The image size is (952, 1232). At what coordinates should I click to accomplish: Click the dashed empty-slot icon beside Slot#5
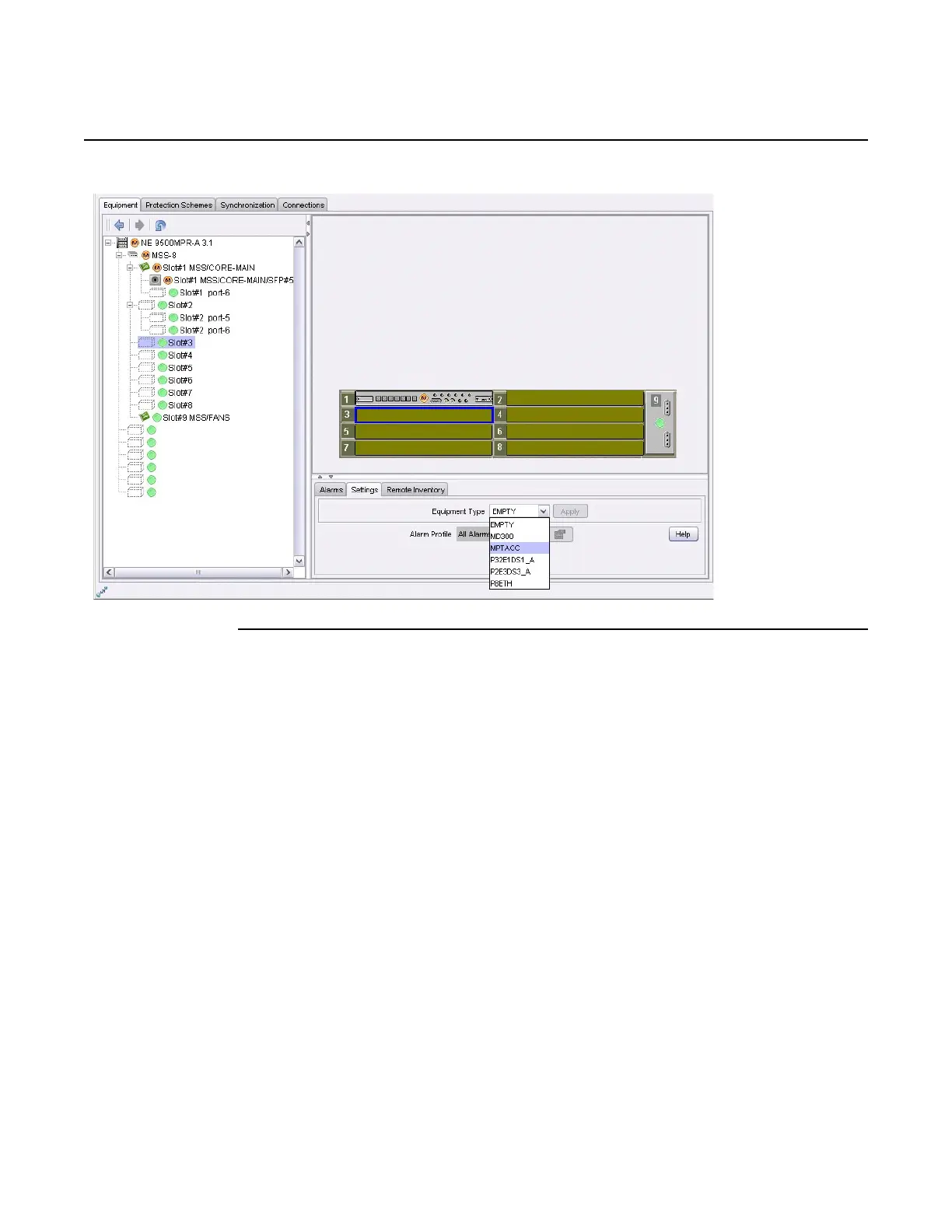[147, 368]
